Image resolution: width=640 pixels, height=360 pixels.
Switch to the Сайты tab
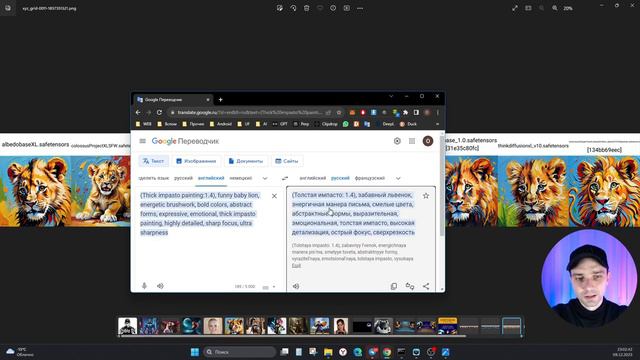pos(287,161)
